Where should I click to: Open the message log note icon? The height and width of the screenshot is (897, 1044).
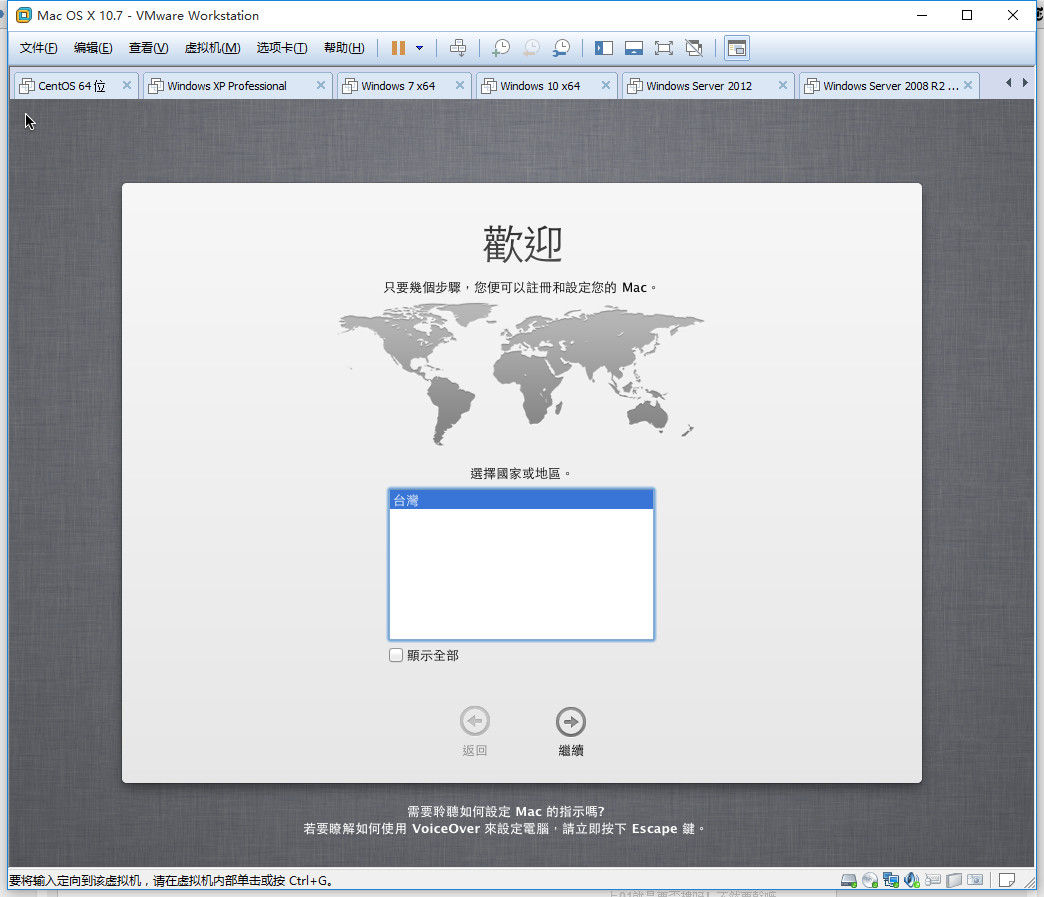1007,880
